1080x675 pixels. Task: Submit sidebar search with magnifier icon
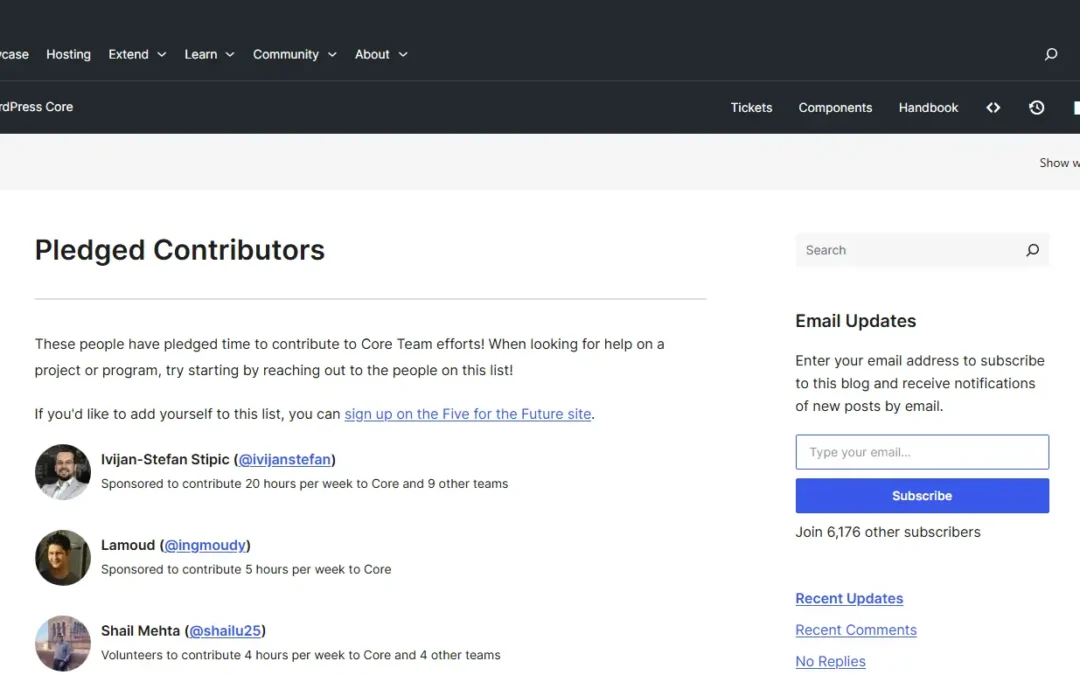tap(1032, 250)
